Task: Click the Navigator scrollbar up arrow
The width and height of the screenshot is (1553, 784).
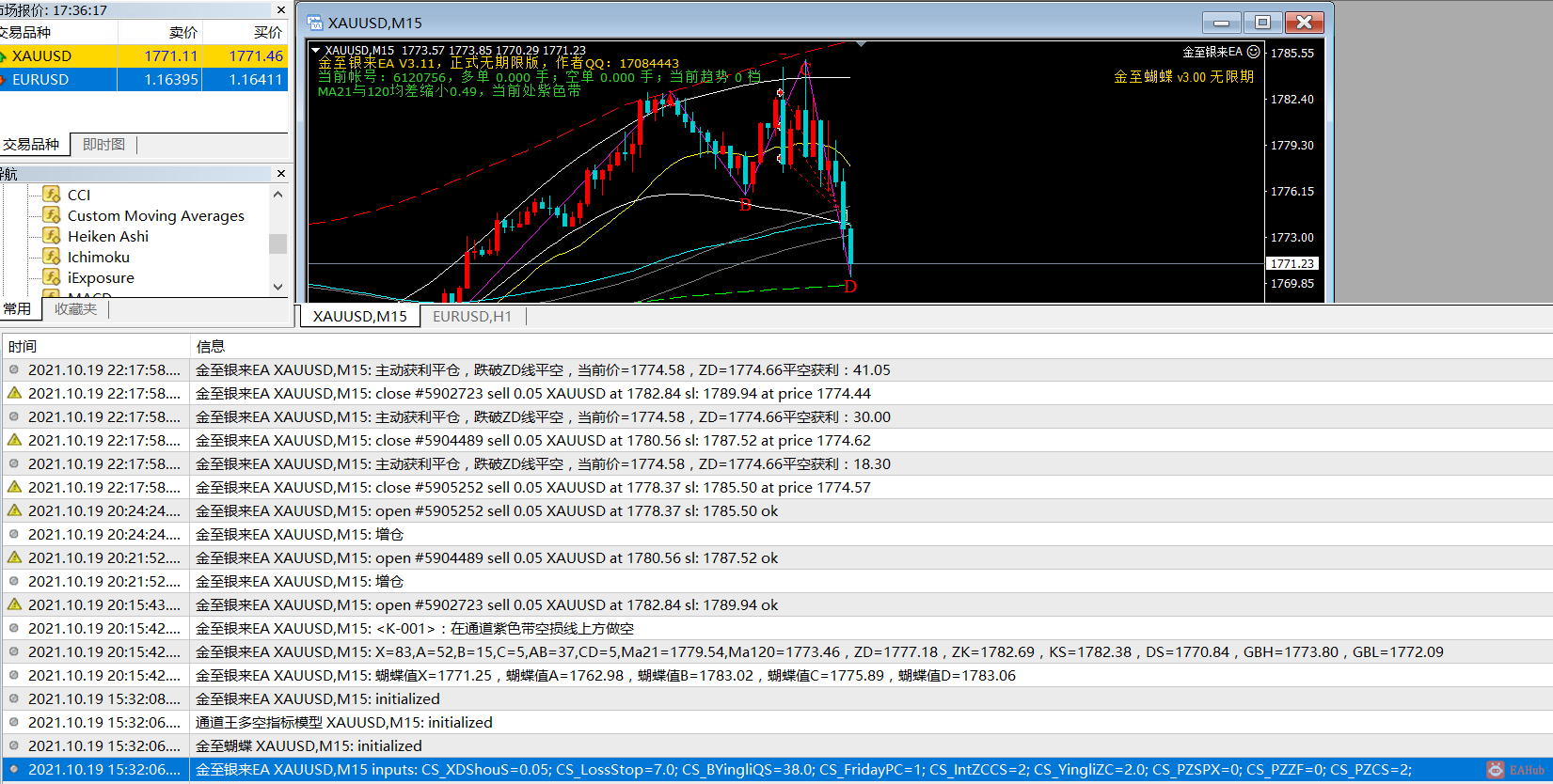Action: click(x=277, y=195)
